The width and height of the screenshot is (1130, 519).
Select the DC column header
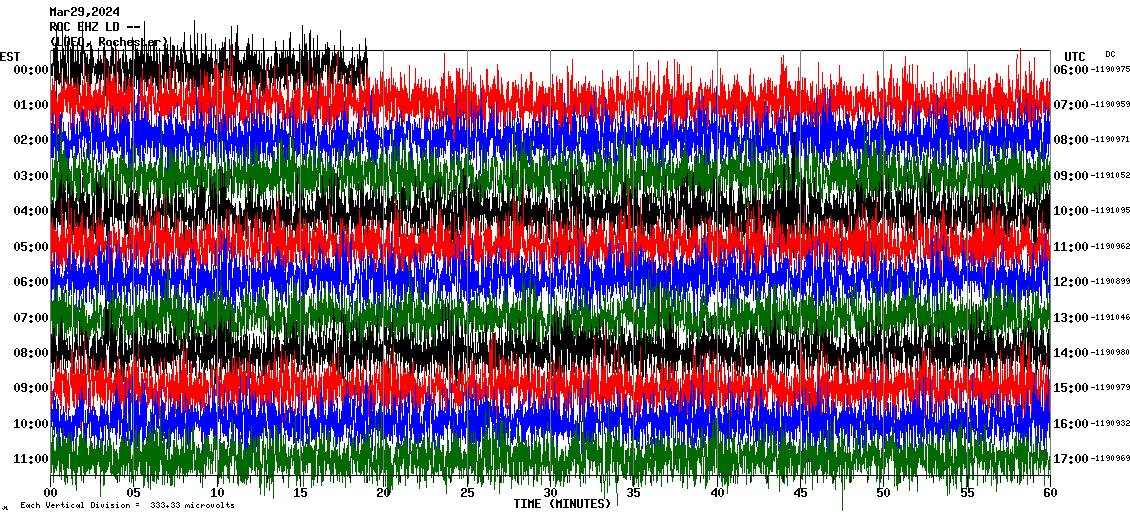pos(1110,54)
